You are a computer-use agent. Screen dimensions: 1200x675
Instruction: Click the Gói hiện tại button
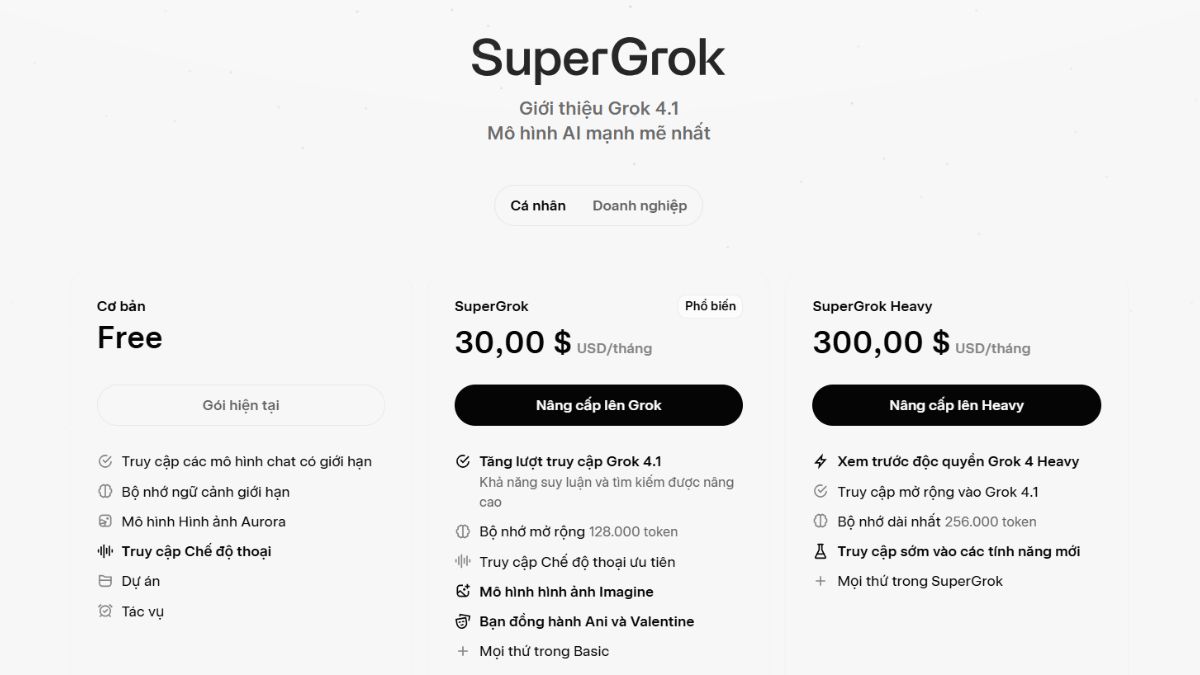pyautogui.click(x=240, y=405)
